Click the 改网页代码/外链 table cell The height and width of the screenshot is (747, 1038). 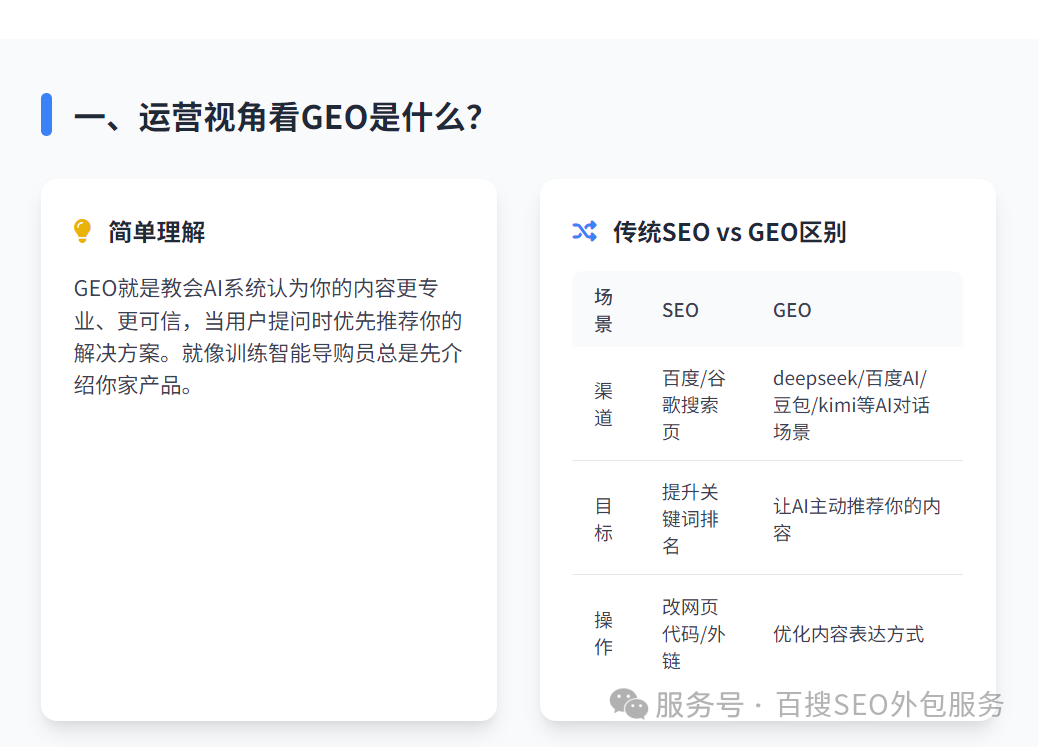[693, 634]
